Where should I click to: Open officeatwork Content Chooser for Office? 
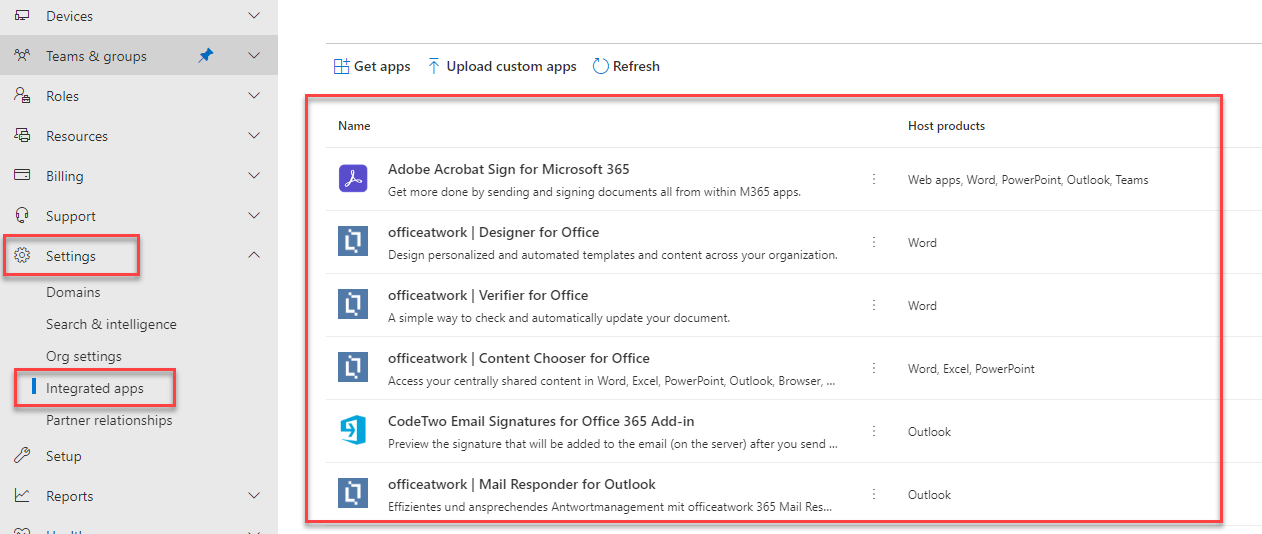point(519,358)
